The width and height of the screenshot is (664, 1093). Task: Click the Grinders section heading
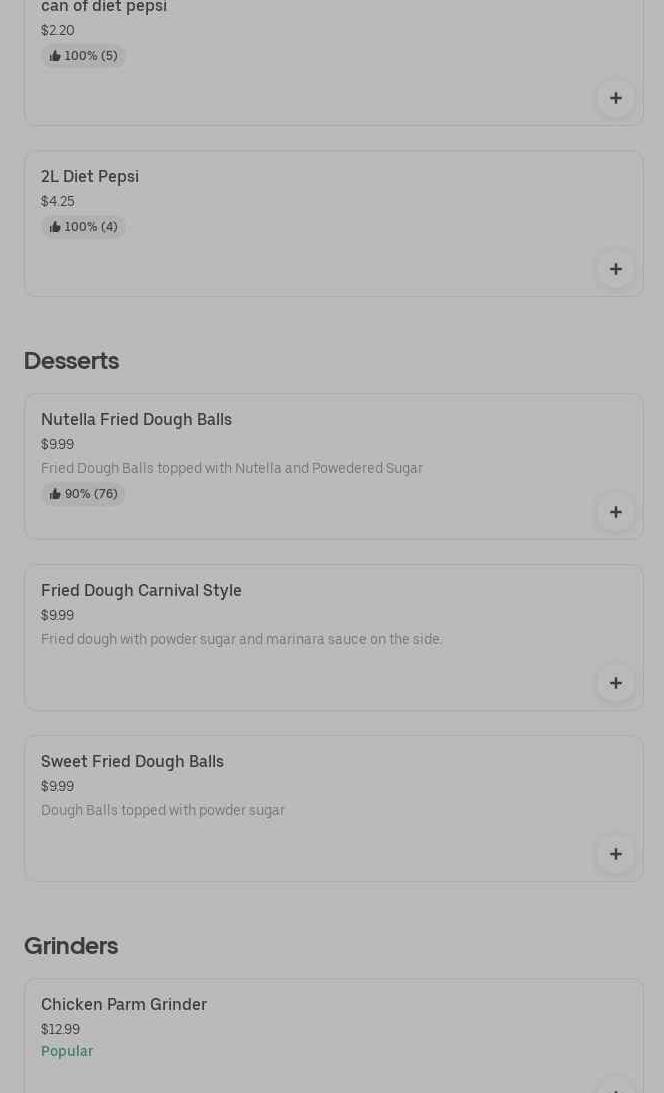coord(71,946)
